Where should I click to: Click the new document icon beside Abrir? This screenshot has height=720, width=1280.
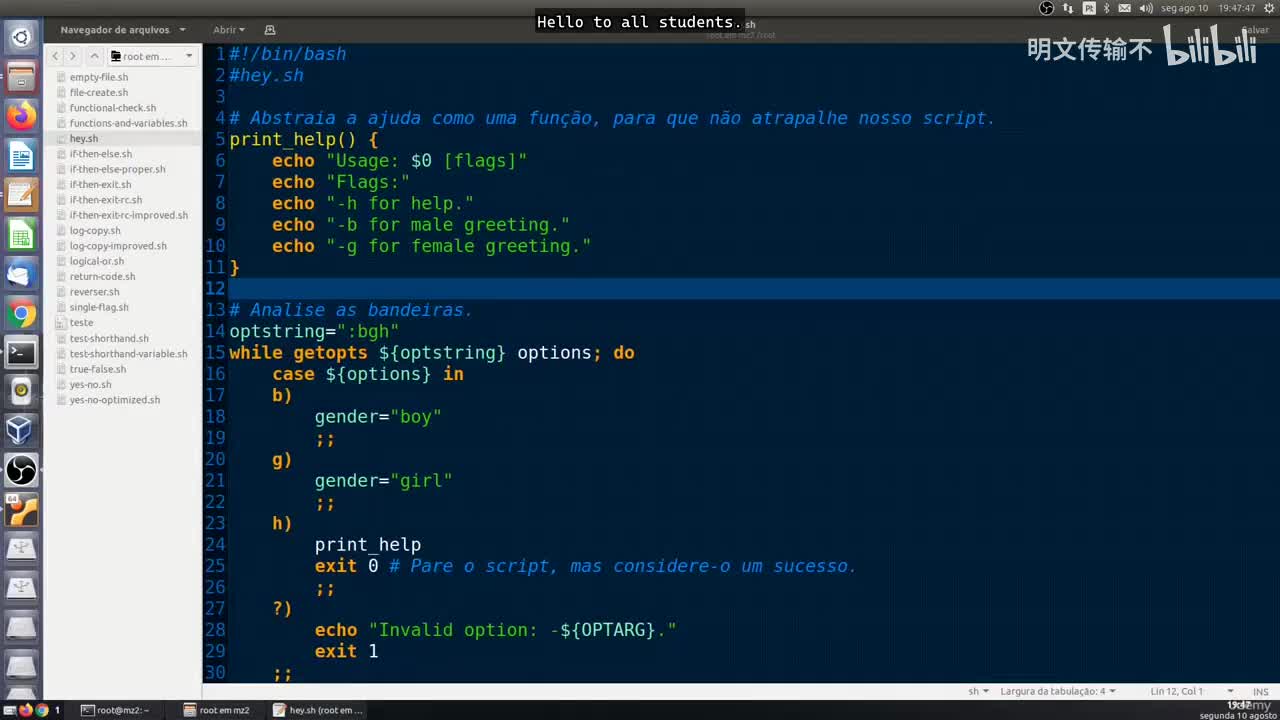point(270,30)
